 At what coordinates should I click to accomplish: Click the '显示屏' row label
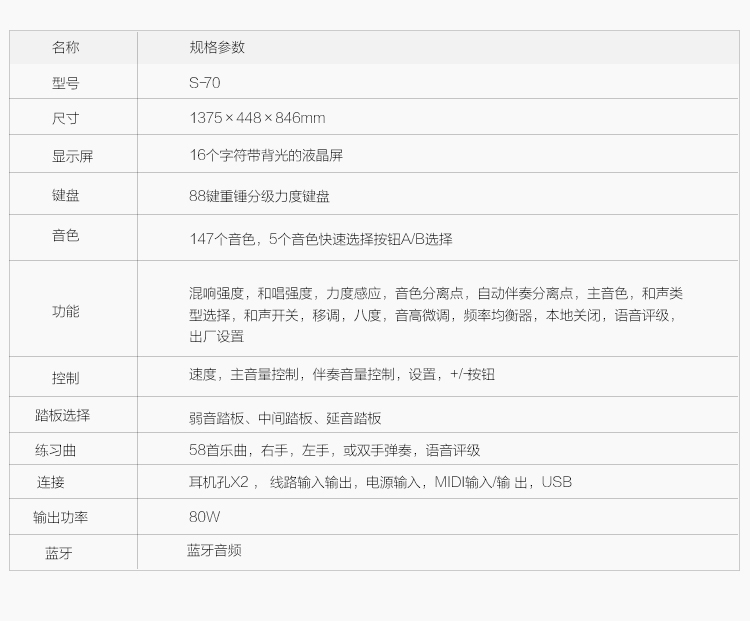click(72, 156)
